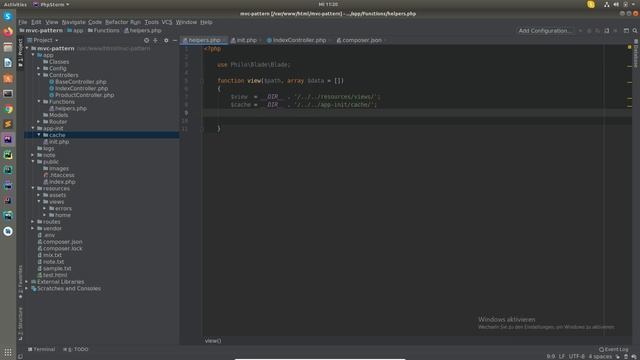The height and width of the screenshot is (360, 640).
Task: Open the Favorites tool window strip
Action: 20,282
